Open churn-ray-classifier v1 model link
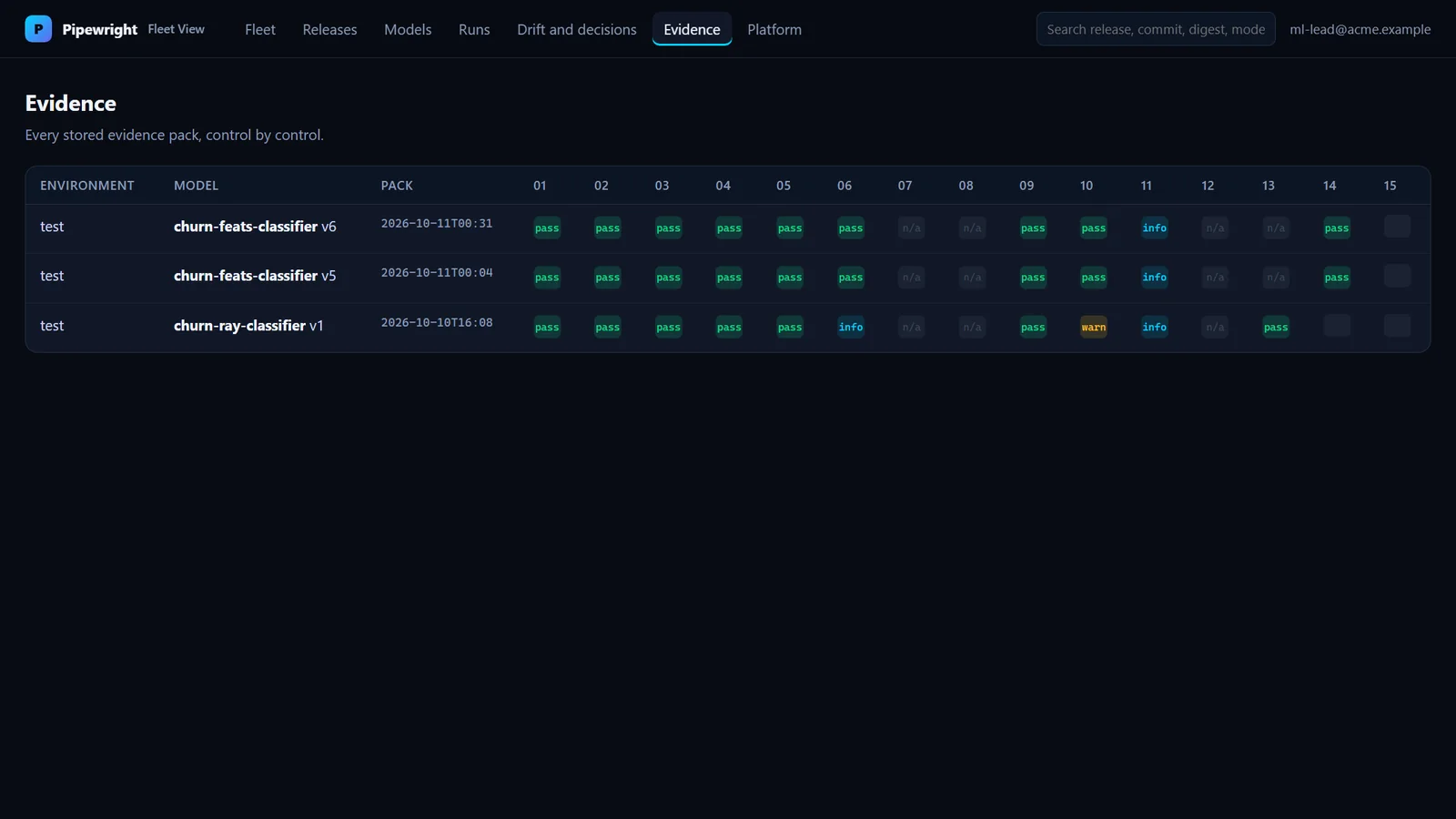Image resolution: width=1456 pixels, height=819 pixels. [x=248, y=326]
